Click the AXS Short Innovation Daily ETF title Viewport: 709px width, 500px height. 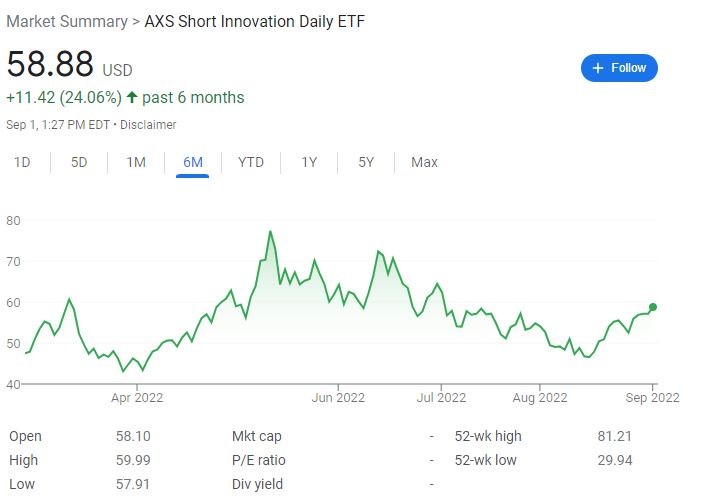[255, 21]
